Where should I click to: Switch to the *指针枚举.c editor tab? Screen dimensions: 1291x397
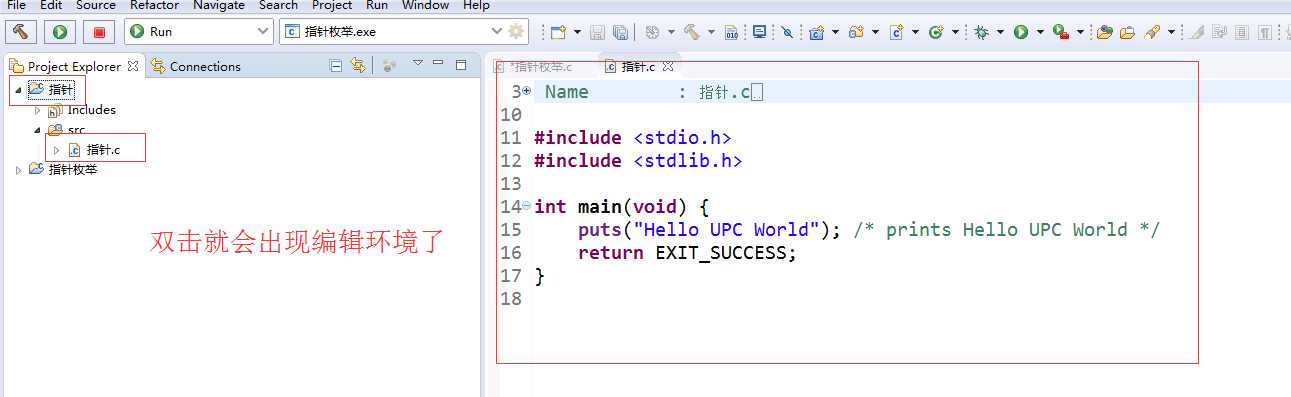pyautogui.click(x=535, y=67)
